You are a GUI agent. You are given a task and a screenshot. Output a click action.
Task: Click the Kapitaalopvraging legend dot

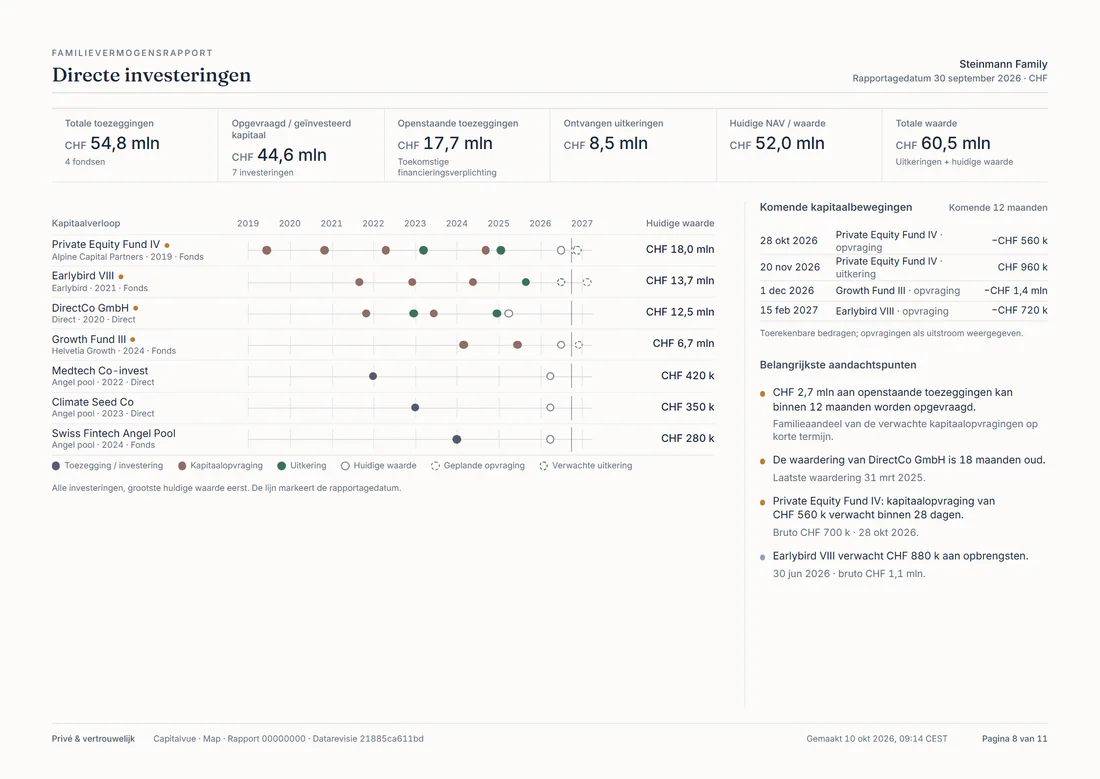(182, 466)
